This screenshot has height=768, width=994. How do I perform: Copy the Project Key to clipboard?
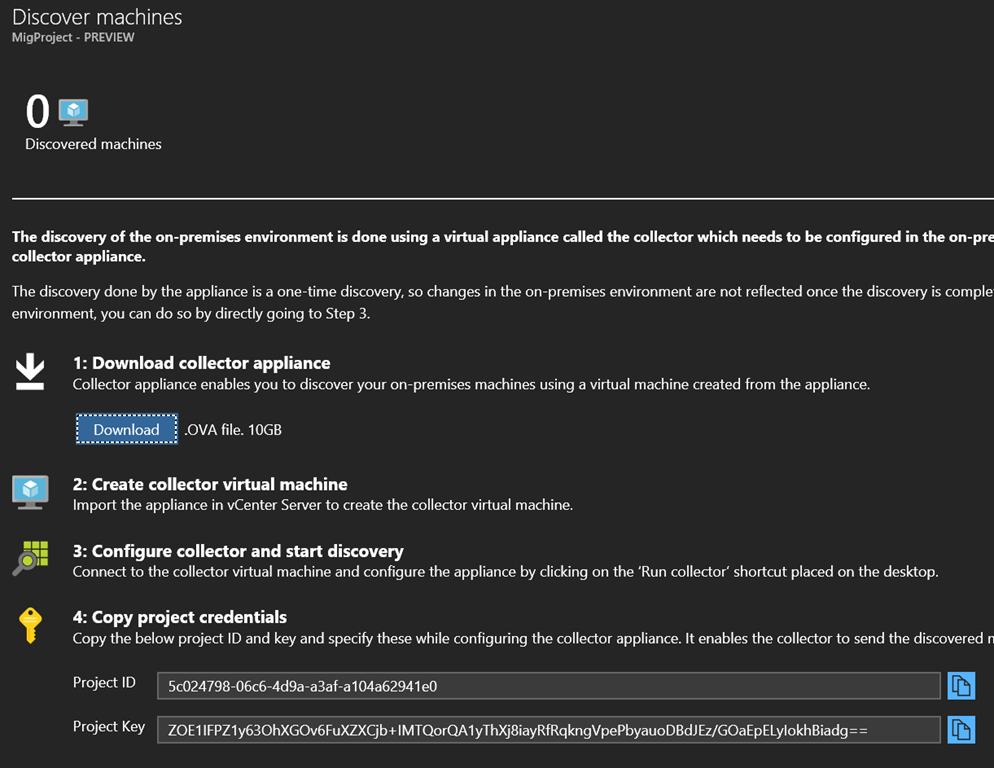tap(960, 729)
